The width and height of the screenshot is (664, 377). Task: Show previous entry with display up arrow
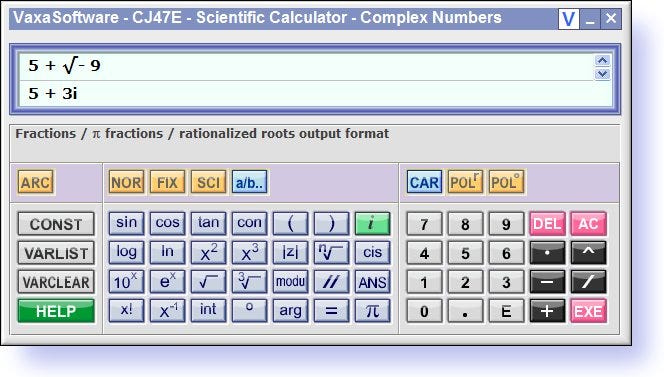[x=602, y=60]
